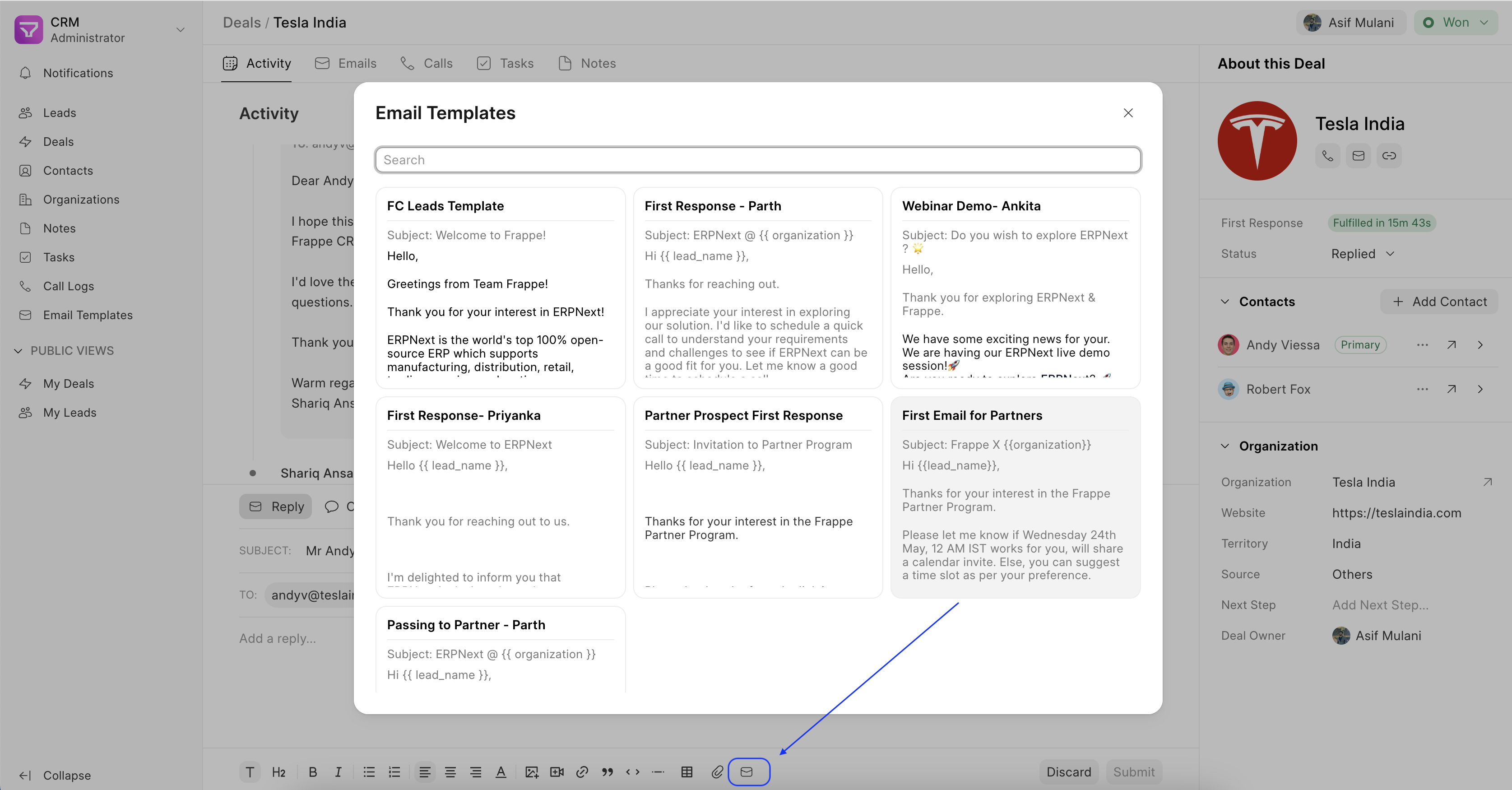
Task: Open more options for Andy Viessa
Action: 1422,344
